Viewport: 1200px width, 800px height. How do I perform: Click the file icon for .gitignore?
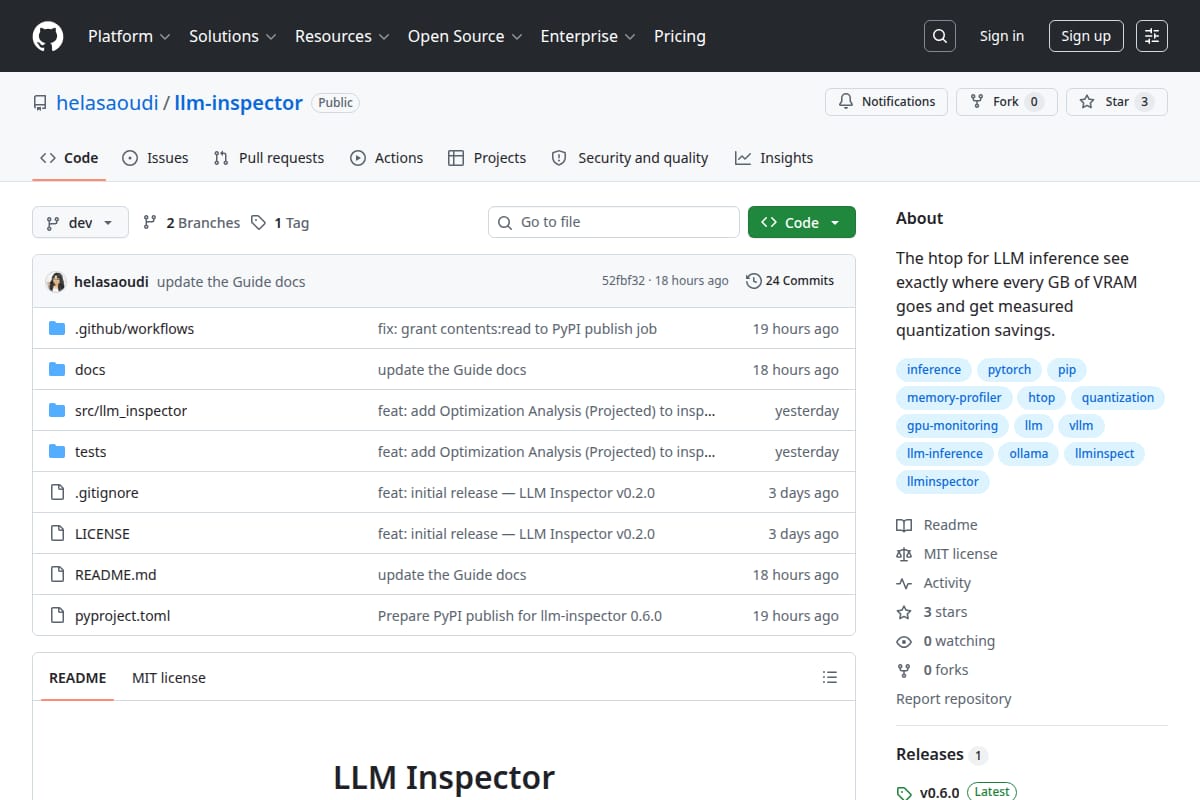[x=57, y=493]
